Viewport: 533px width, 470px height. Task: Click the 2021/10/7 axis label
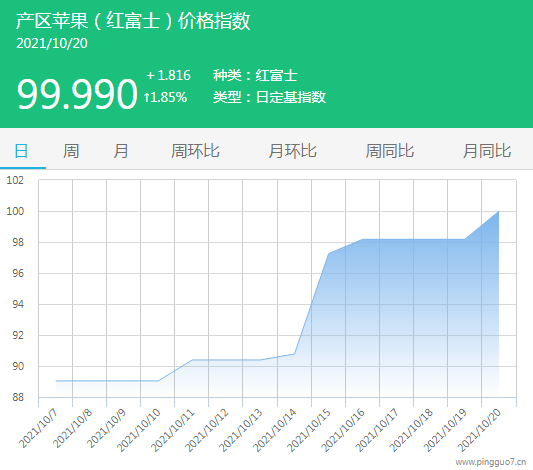[x=39, y=428]
